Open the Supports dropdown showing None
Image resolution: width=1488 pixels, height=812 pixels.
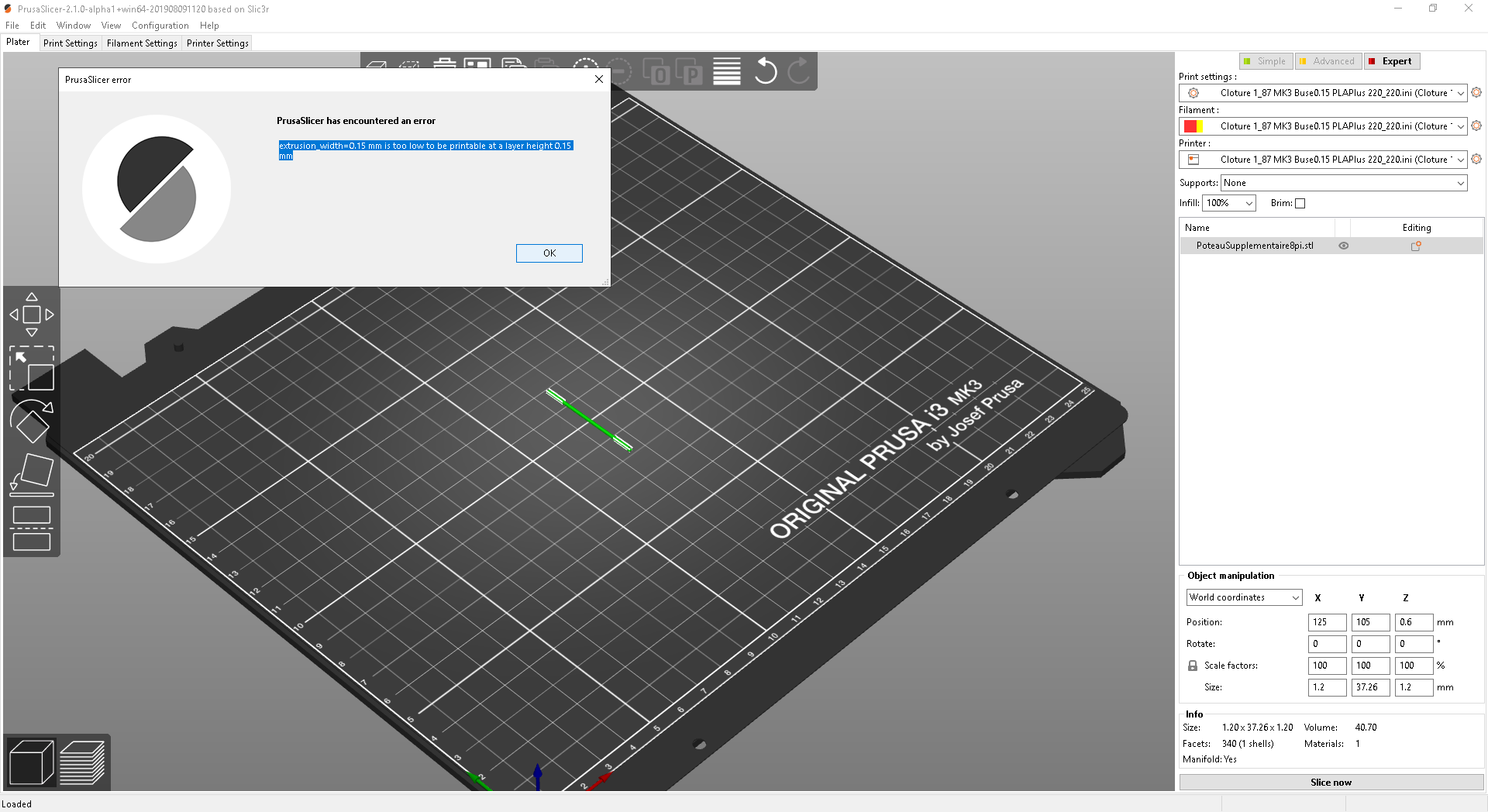pyautogui.click(x=1344, y=183)
